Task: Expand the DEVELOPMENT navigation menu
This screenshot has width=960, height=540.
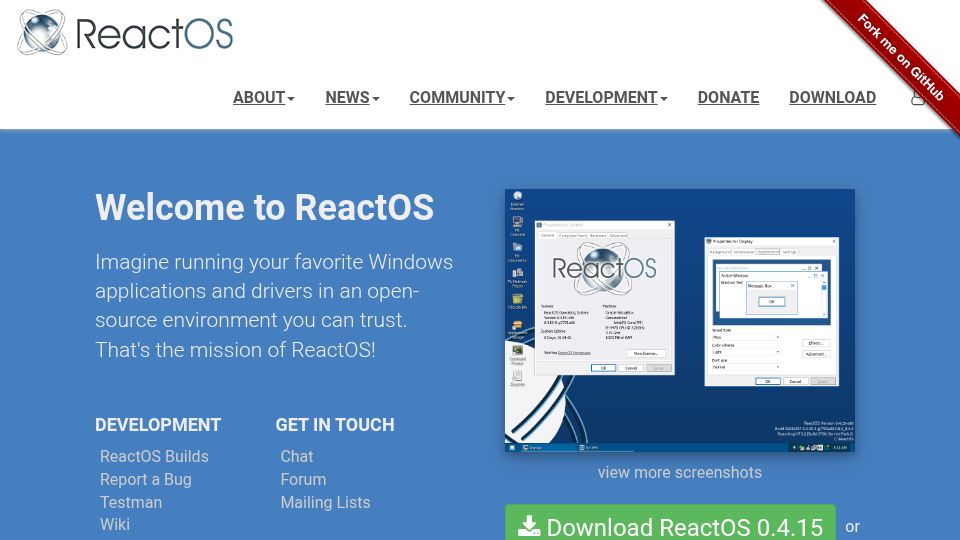Action: click(606, 97)
